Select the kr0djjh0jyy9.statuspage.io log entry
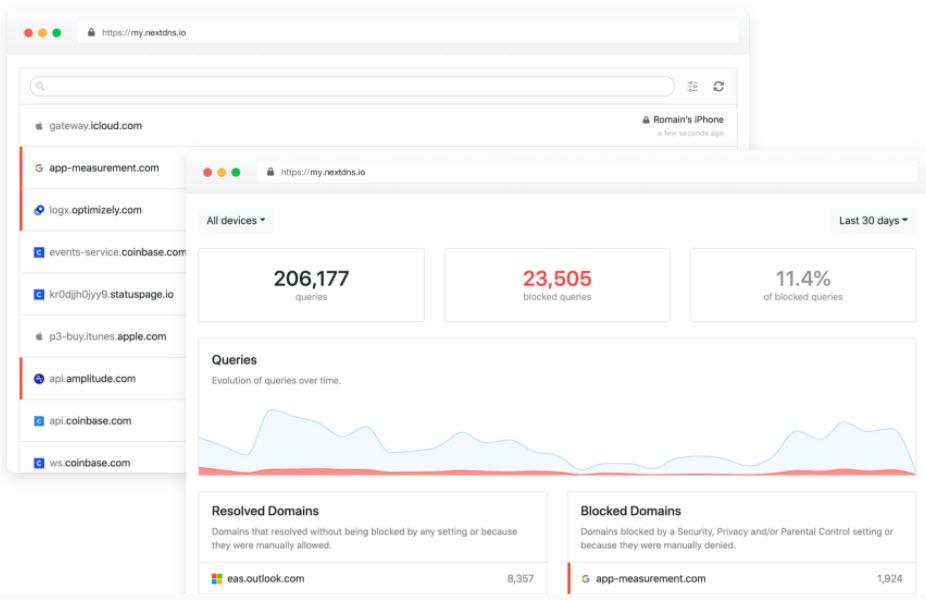This screenshot has height=600, width=926. click(103, 294)
